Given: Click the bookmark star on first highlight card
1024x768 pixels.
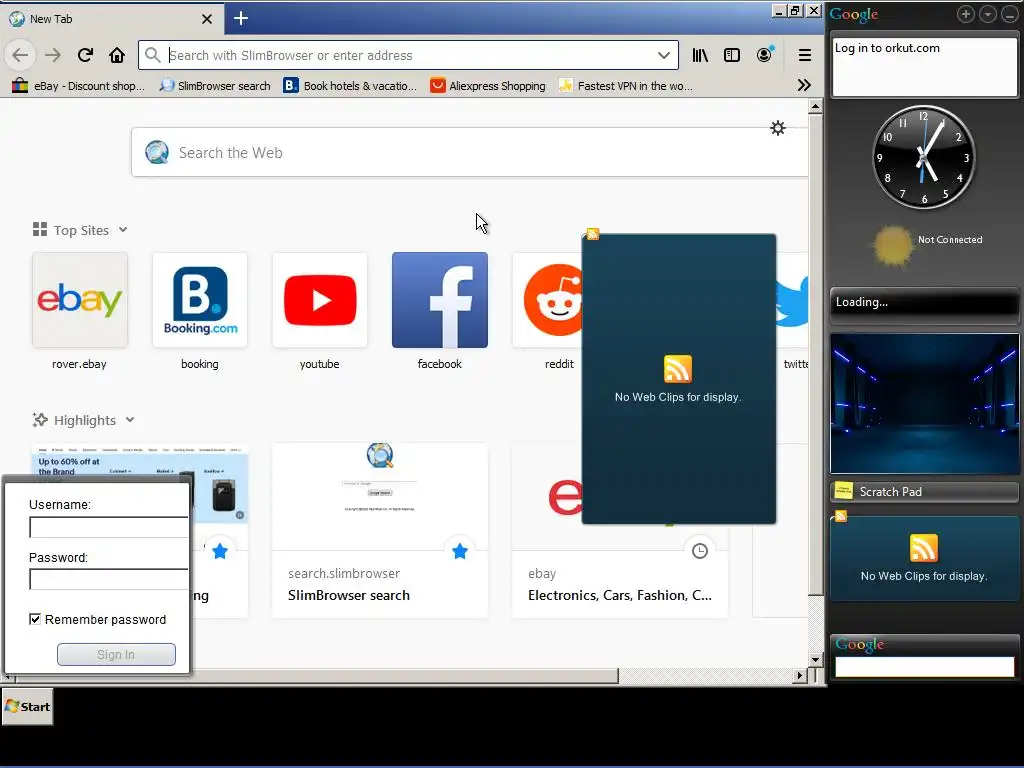Looking at the screenshot, I should click(x=220, y=551).
